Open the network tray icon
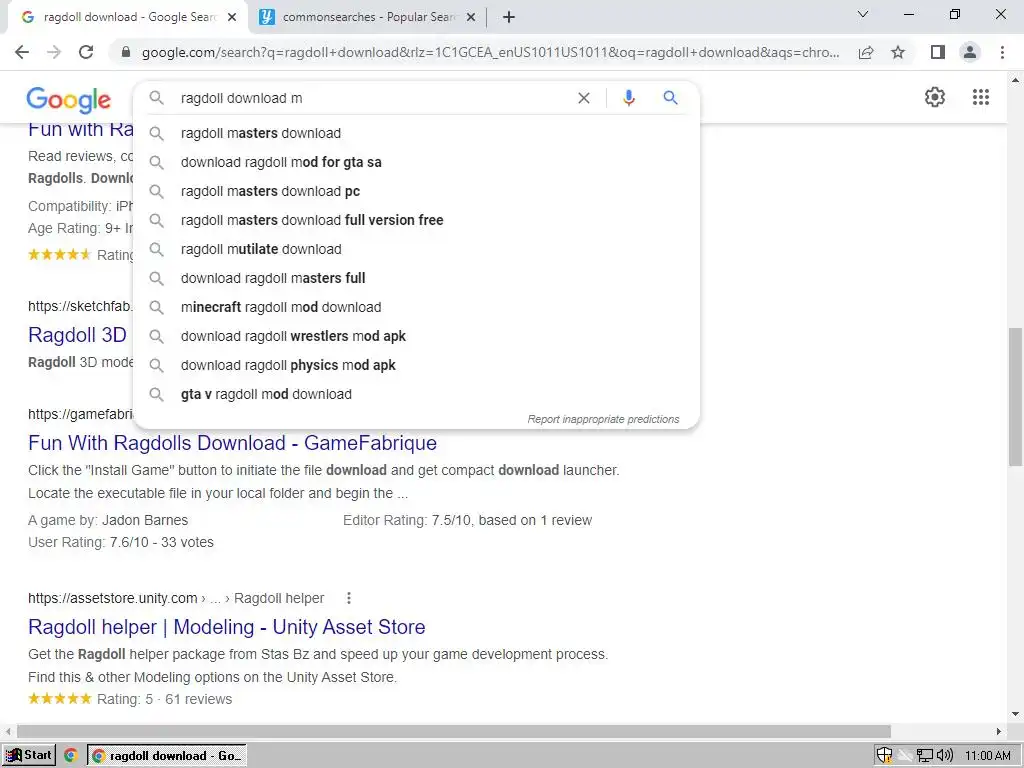The width and height of the screenshot is (1024, 768). [x=924, y=756]
